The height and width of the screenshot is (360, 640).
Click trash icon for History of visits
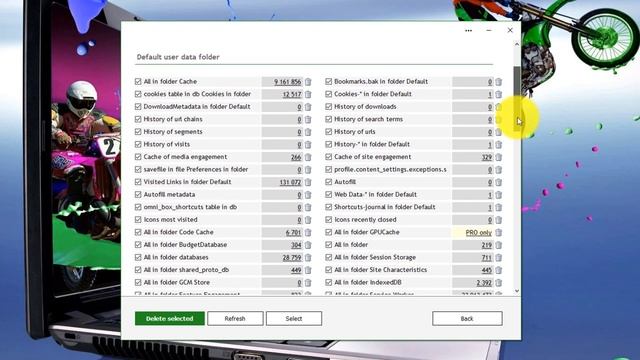tap(308, 144)
